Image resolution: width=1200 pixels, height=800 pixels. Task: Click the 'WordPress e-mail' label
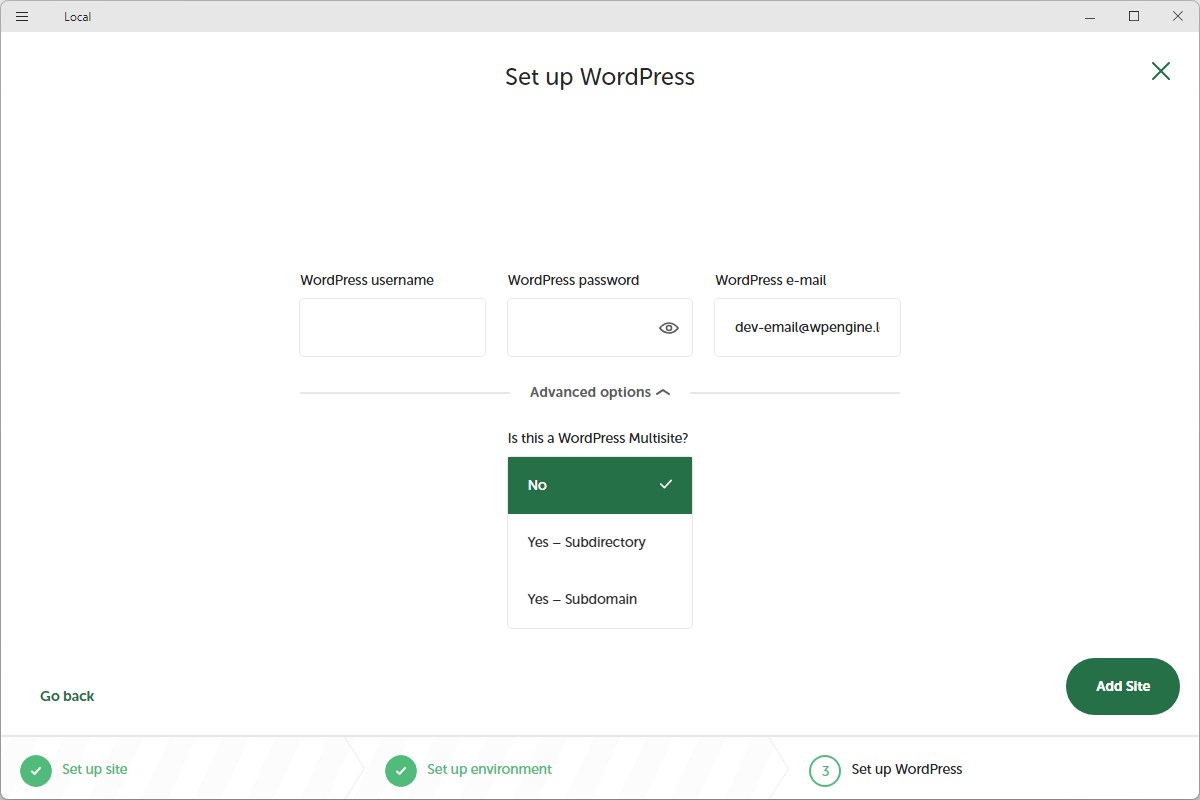click(x=771, y=280)
